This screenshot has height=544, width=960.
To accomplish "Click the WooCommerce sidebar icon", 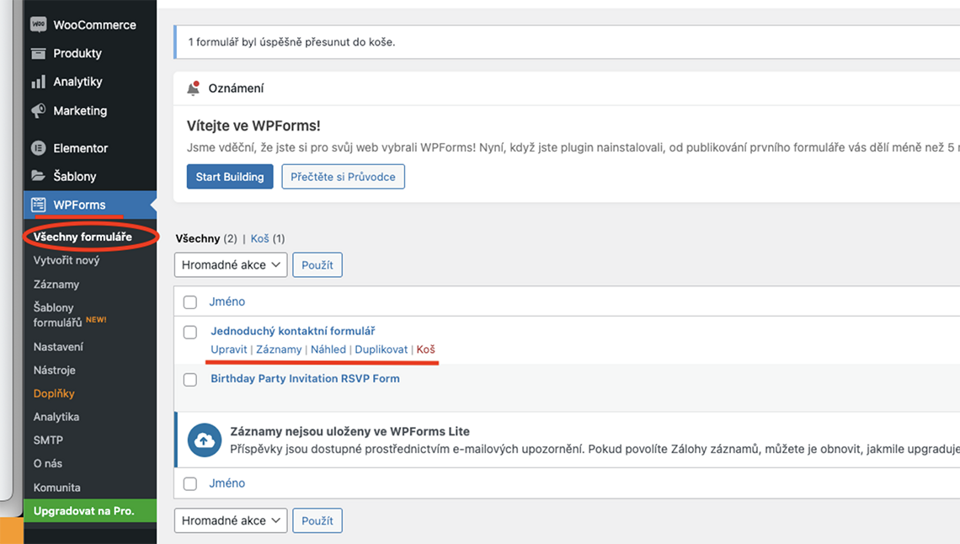I will coord(39,24).
